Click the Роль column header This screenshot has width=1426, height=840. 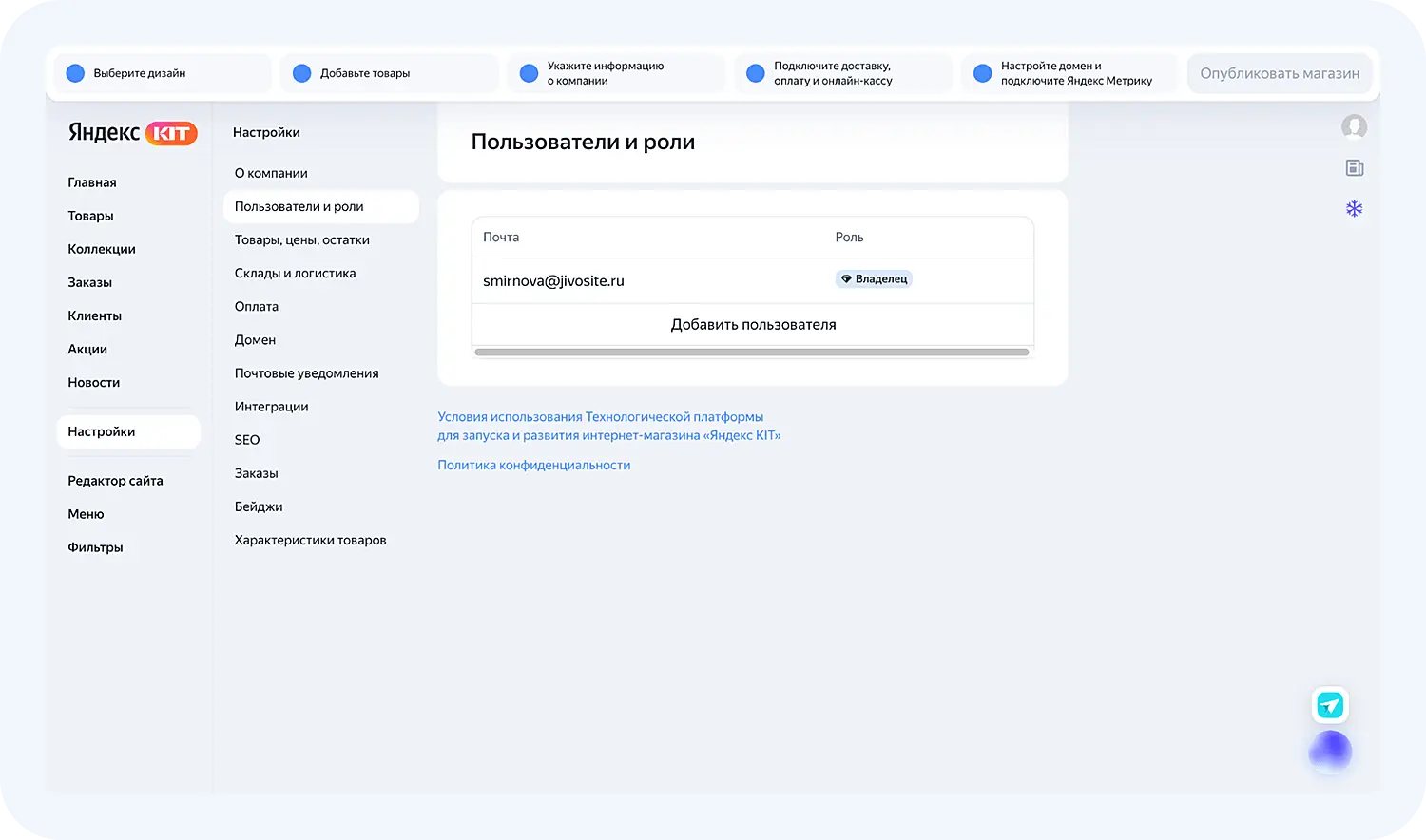(x=850, y=238)
